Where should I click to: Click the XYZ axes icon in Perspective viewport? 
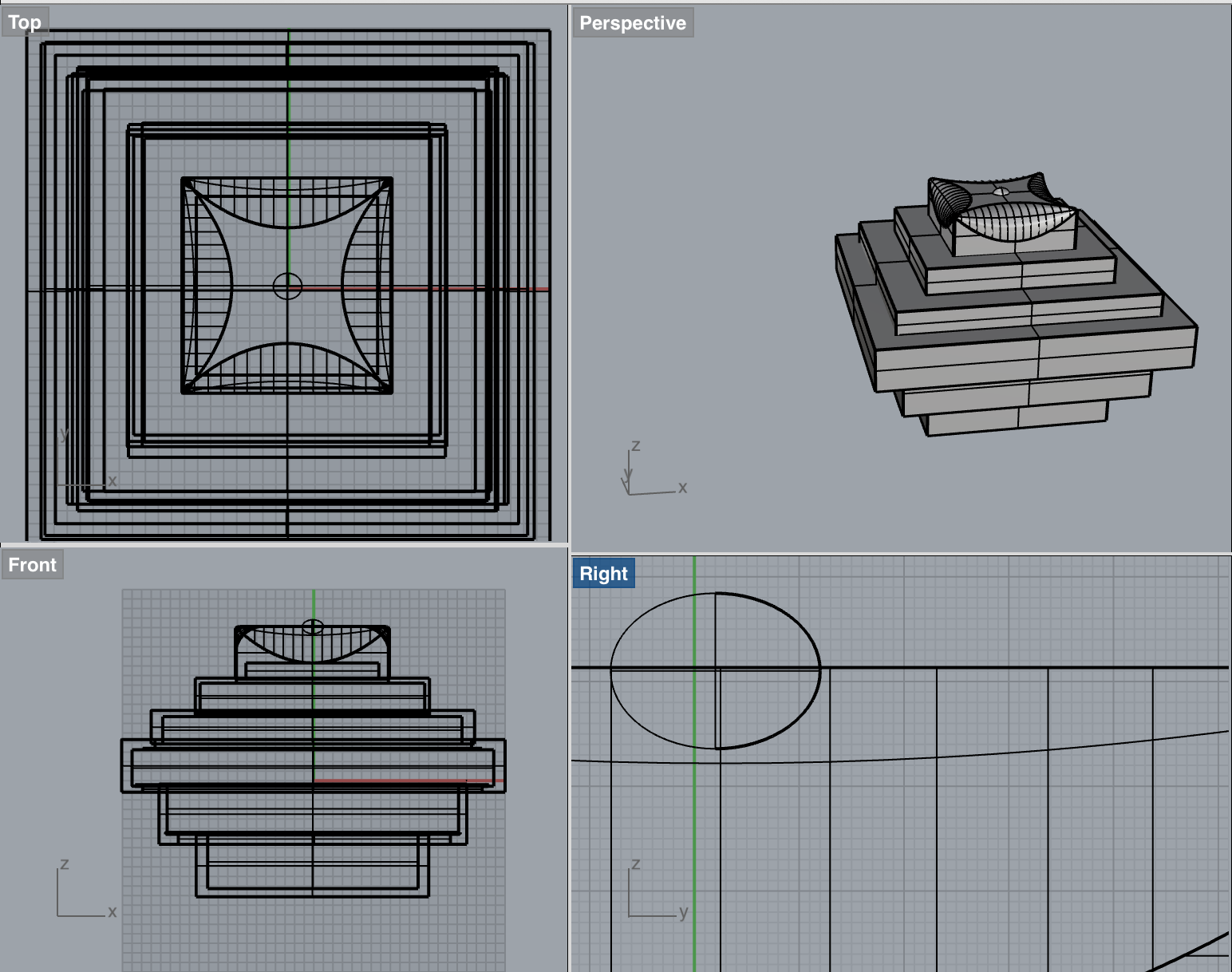650,471
